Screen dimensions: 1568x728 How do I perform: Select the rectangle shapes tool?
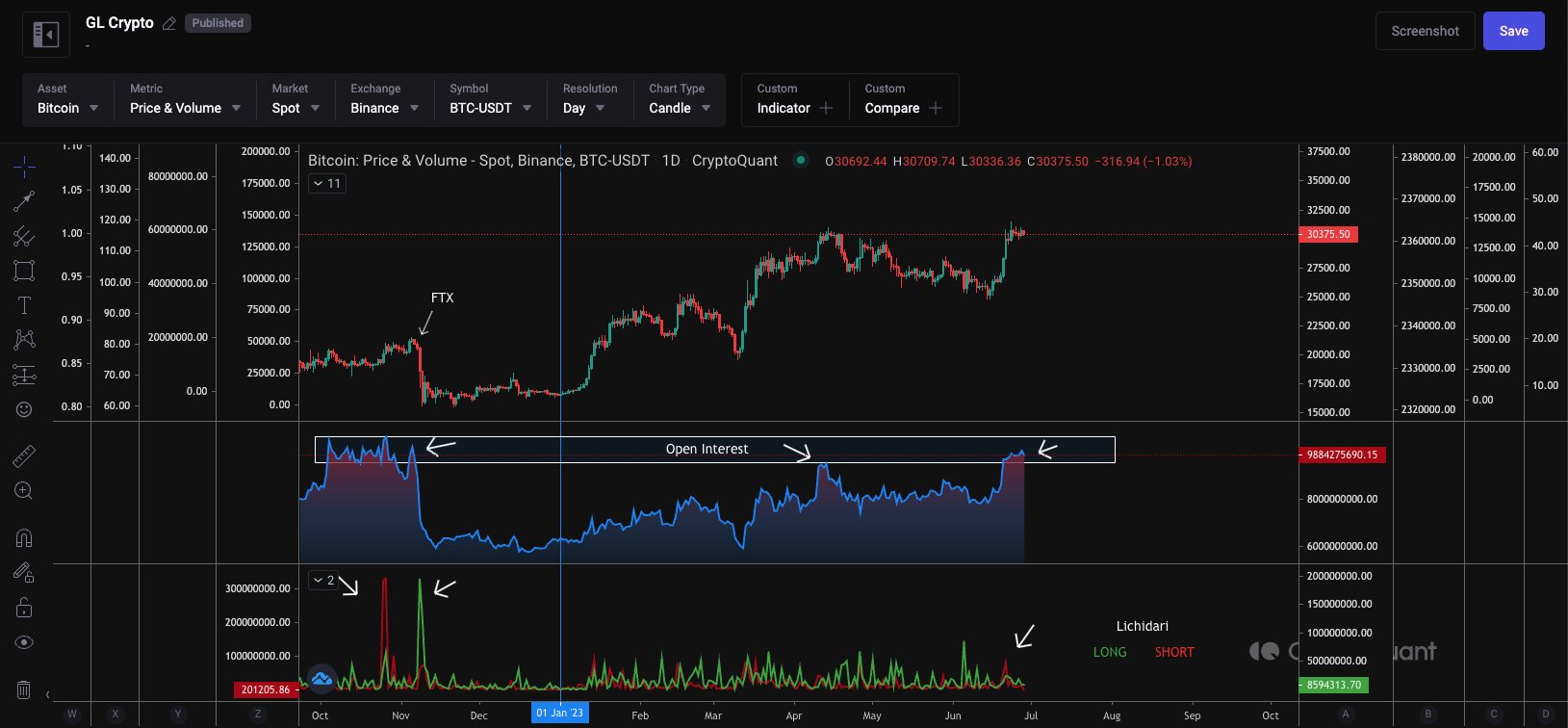tap(24, 271)
